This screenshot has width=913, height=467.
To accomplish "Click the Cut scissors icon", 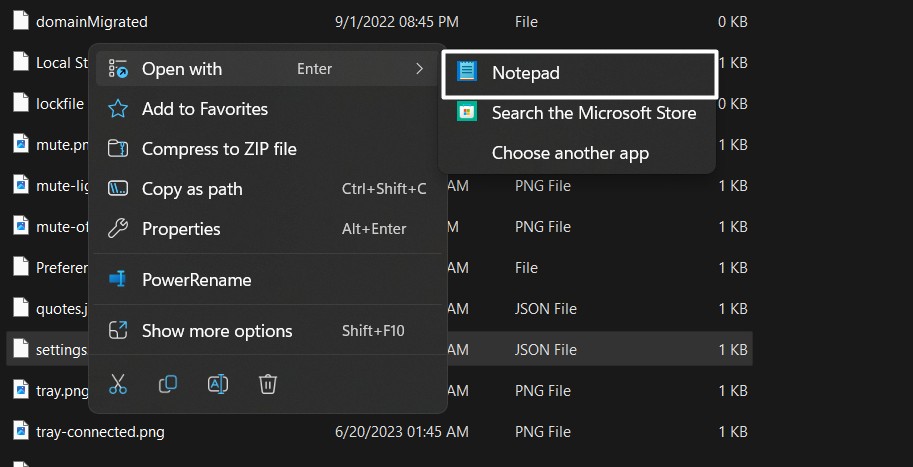I will [x=118, y=384].
